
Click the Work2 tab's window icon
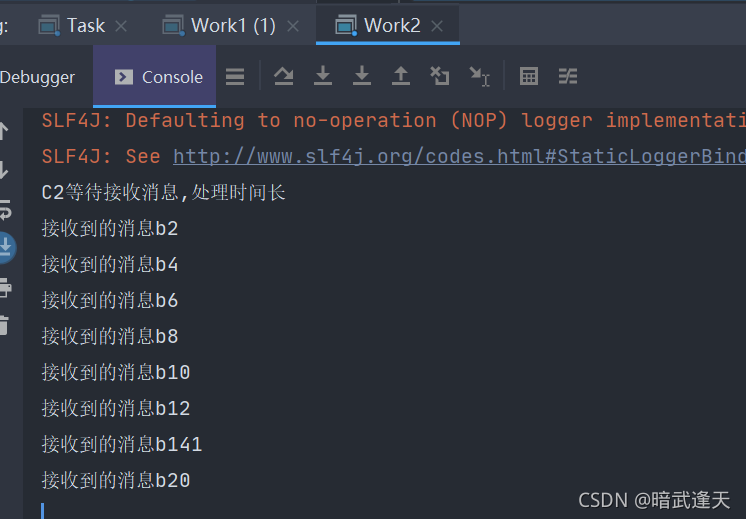coord(346,26)
